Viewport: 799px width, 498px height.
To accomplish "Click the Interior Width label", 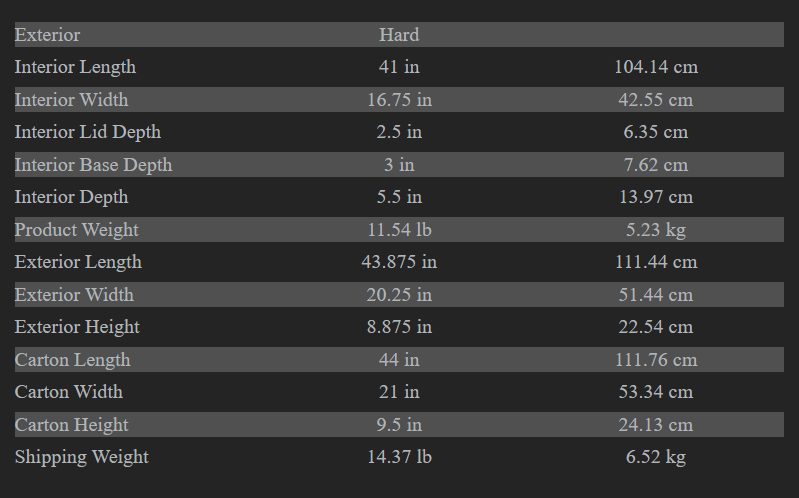I will pos(71,100).
